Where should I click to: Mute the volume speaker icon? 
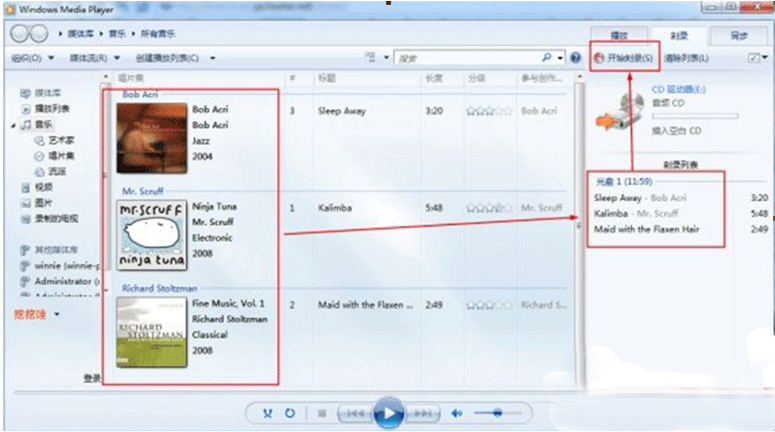(x=457, y=413)
